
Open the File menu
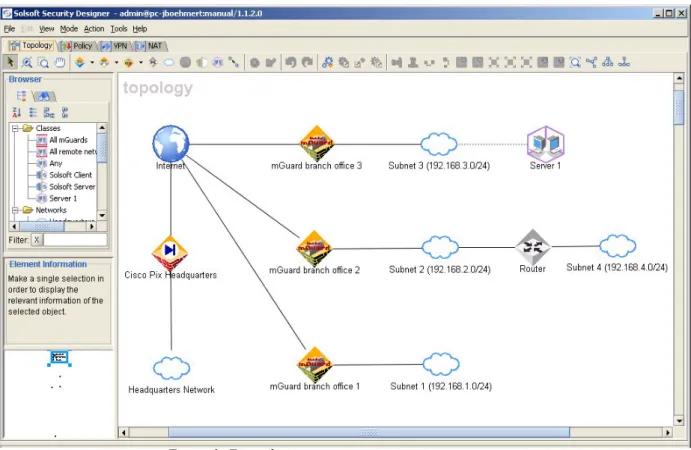tap(9, 29)
